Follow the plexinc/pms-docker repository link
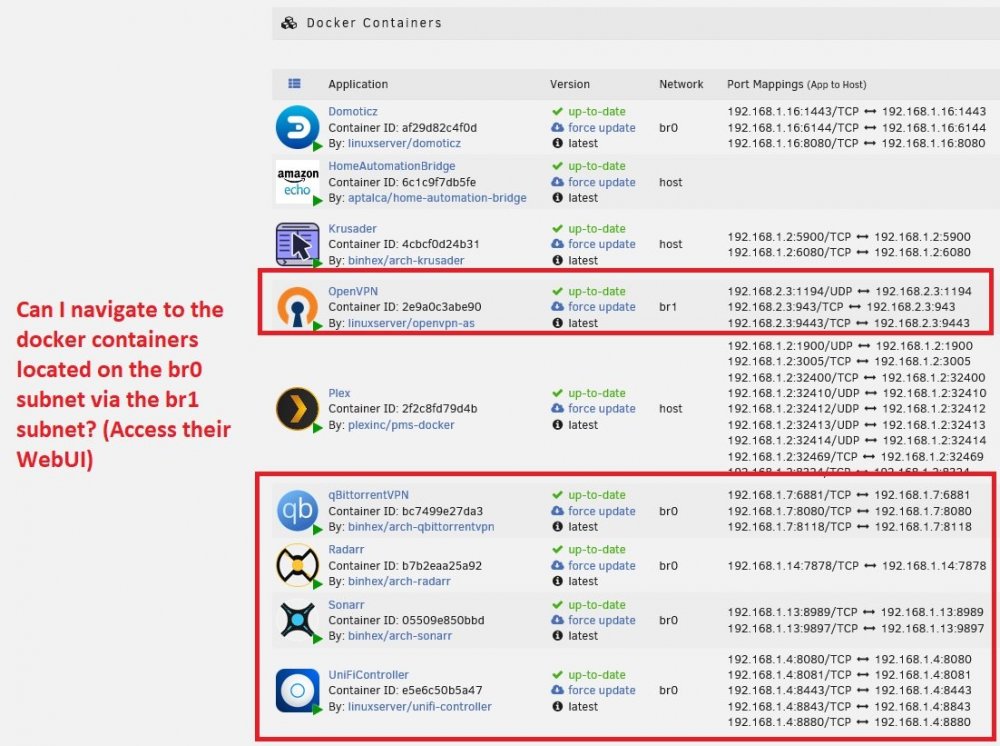 (x=401, y=425)
